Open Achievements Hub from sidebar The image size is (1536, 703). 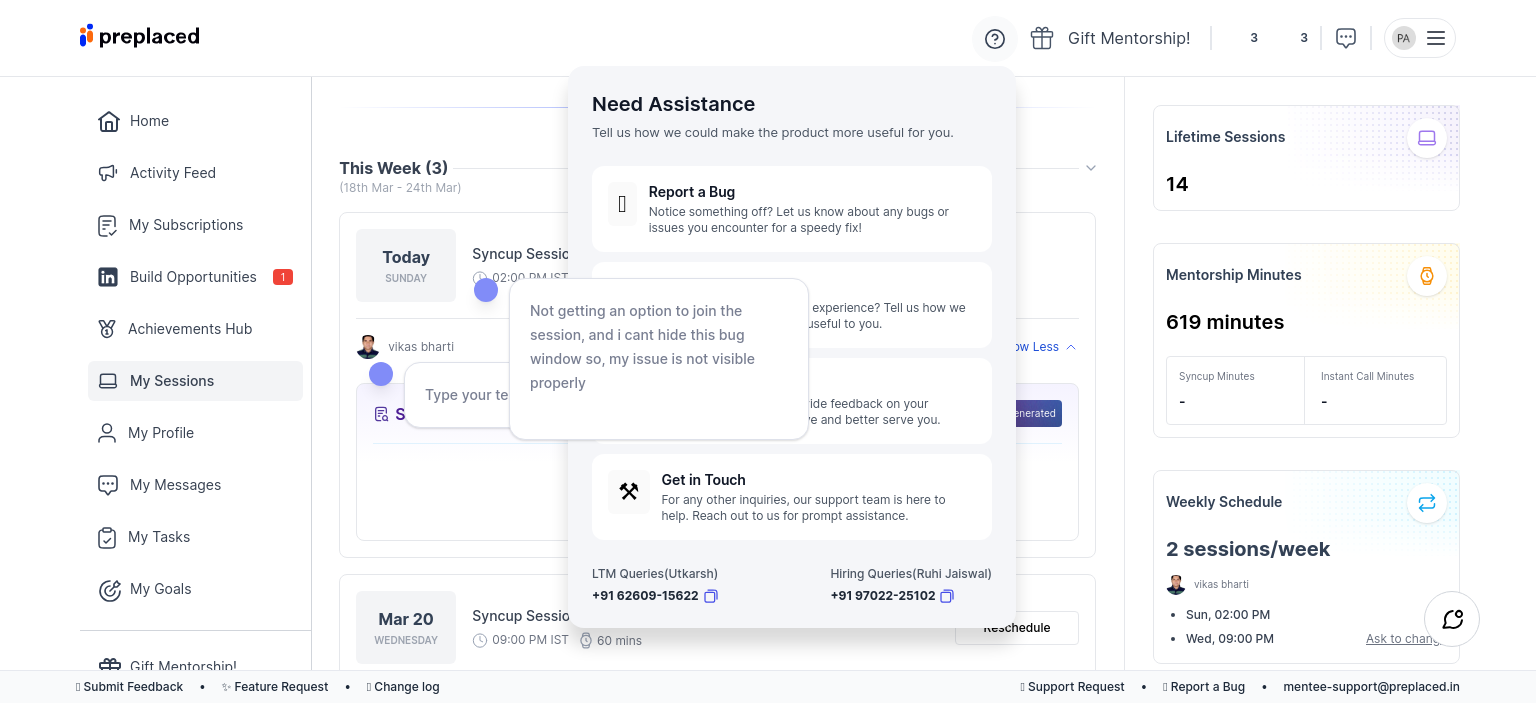[x=190, y=329]
